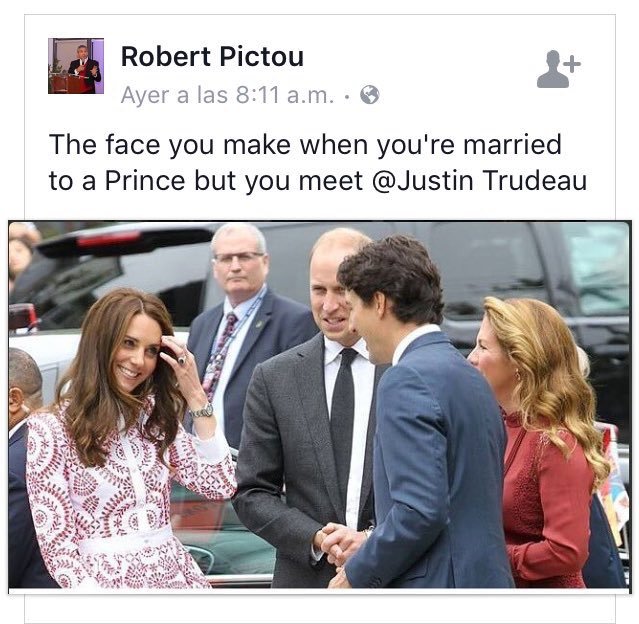This screenshot has width=639, height=624.
Task: Click the wristwatch on the woman's arm
Action: tap(201, 409)
